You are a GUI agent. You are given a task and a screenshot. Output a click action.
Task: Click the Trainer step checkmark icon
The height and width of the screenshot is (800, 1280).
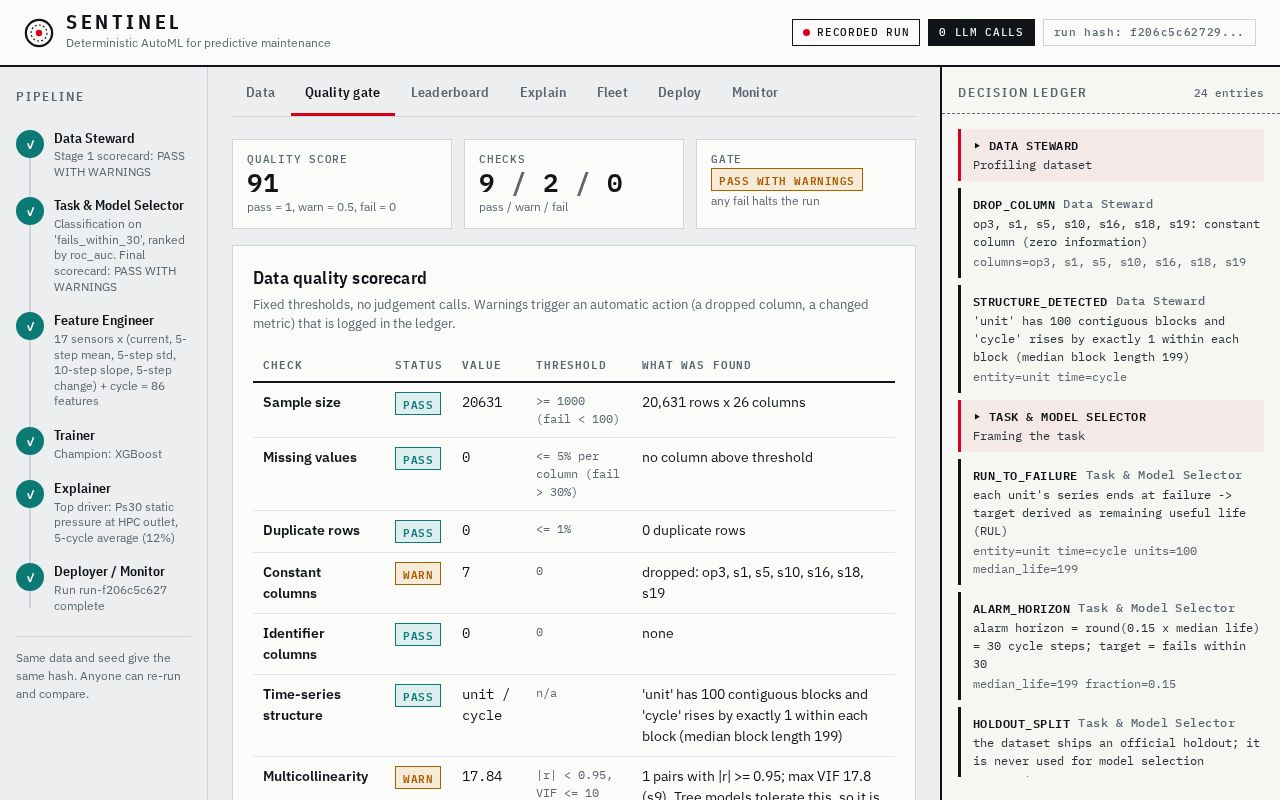click(30, 441)
